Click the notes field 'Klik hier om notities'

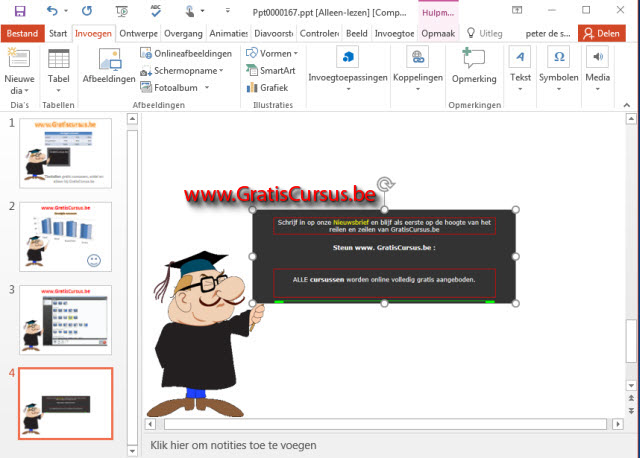pyautogui.click(x=233, y=445)
